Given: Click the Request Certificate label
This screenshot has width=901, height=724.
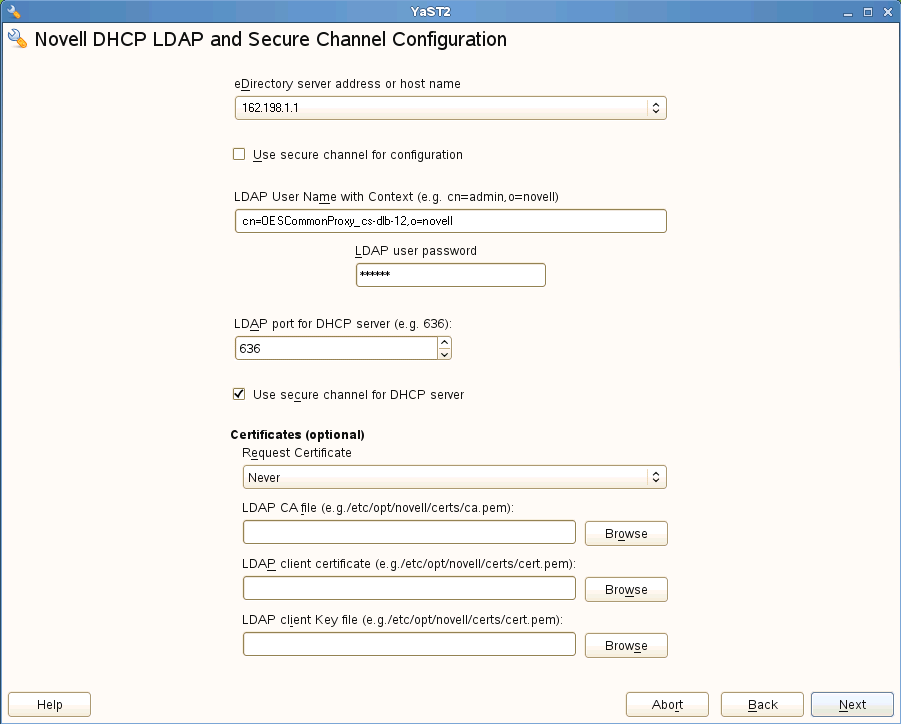Looking at the screenshot, I should (x=297, y=453).
